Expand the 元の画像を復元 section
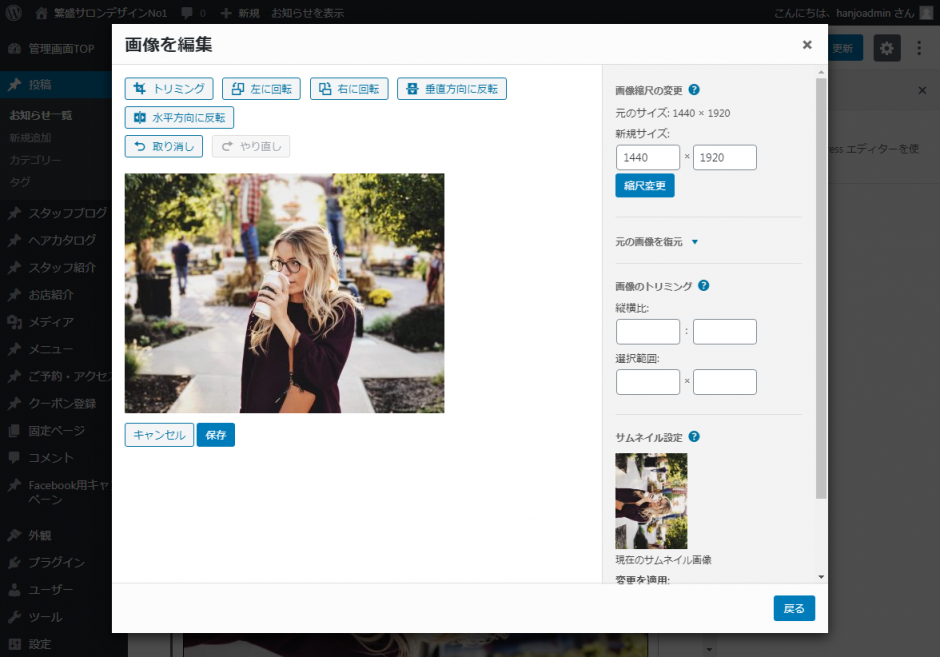Screen dimensions: 940x657 (x=657, y=242)
